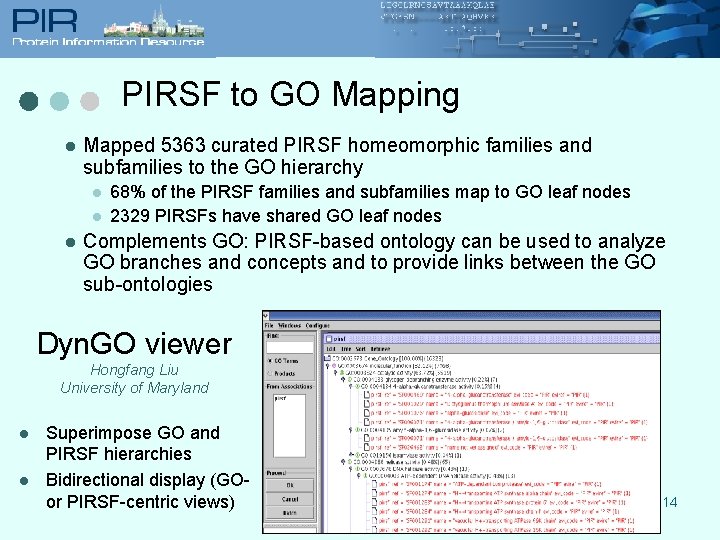Select the isoamylase activity row text

(x=411, y=455)
